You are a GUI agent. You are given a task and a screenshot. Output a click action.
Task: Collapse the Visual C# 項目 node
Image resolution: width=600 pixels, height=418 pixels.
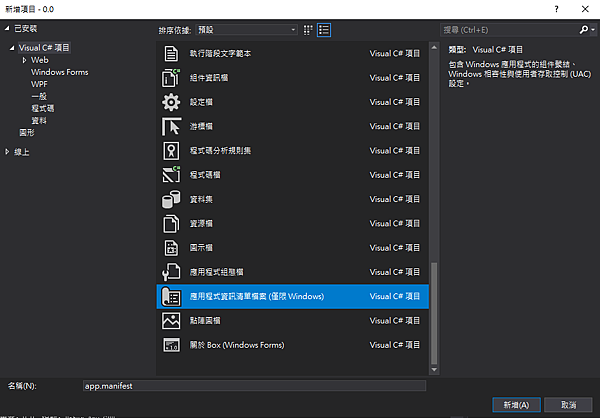coord(12,48)
